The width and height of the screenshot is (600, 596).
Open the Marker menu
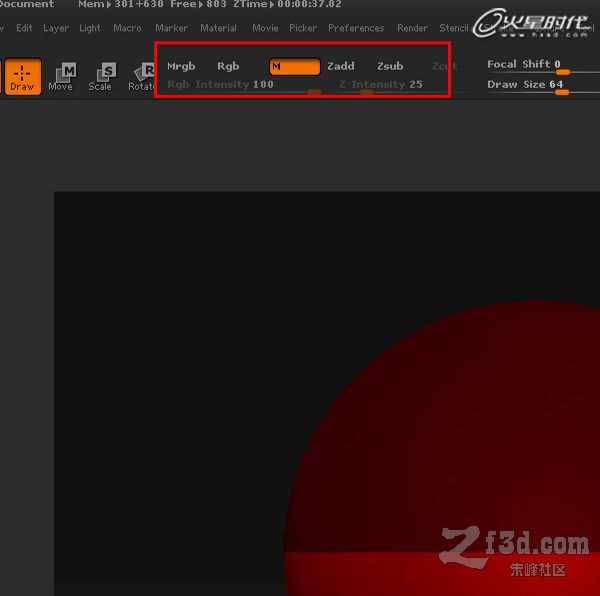click(x=171, y=28)
